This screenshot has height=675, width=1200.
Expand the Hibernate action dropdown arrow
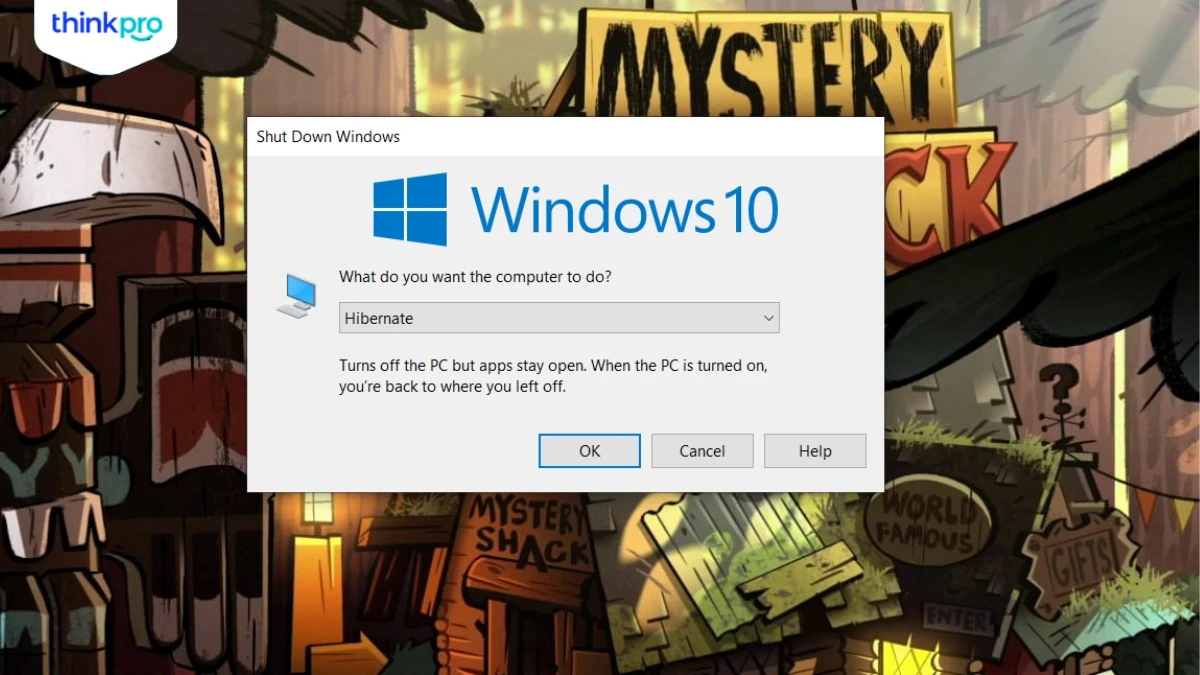[x=768, y=318]
